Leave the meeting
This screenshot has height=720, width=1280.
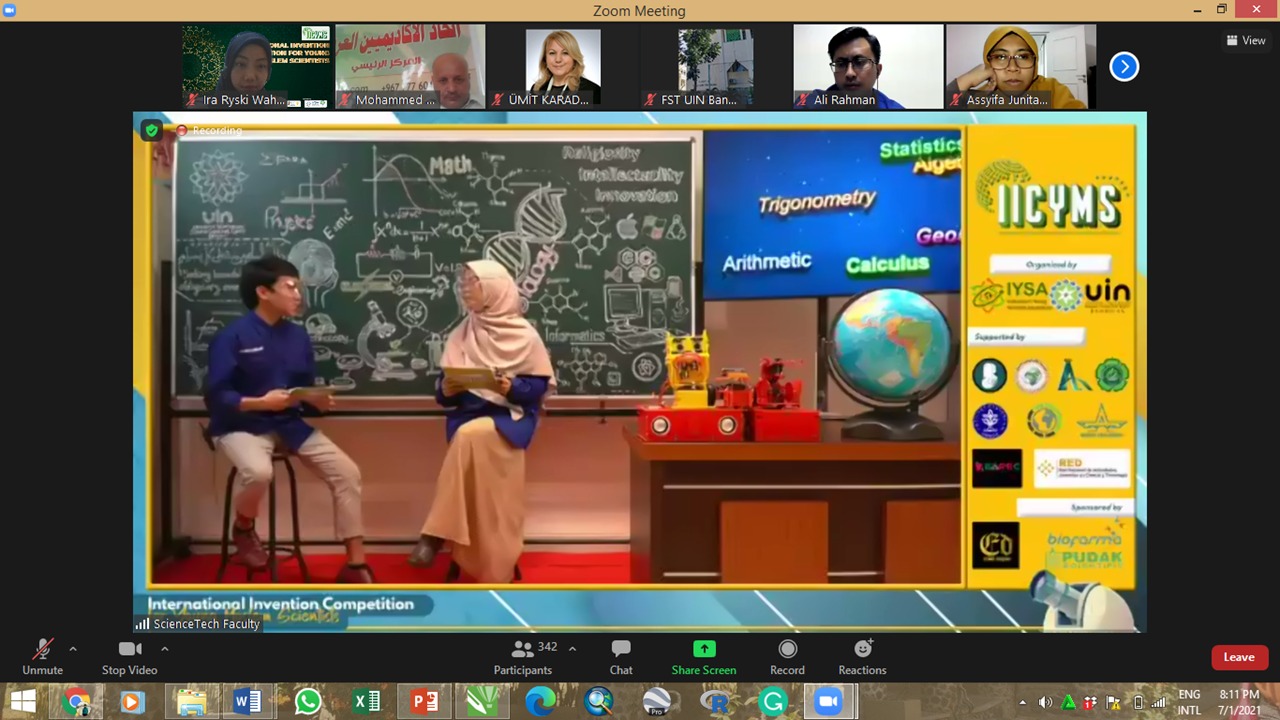click(x=1239, y=657)
